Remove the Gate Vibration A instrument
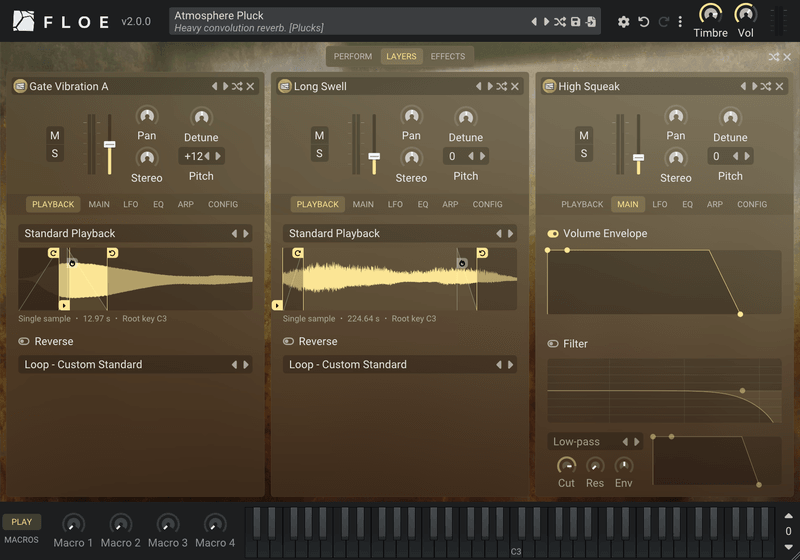Viewport: 800px width, 560px height. [x=251, y=86]
